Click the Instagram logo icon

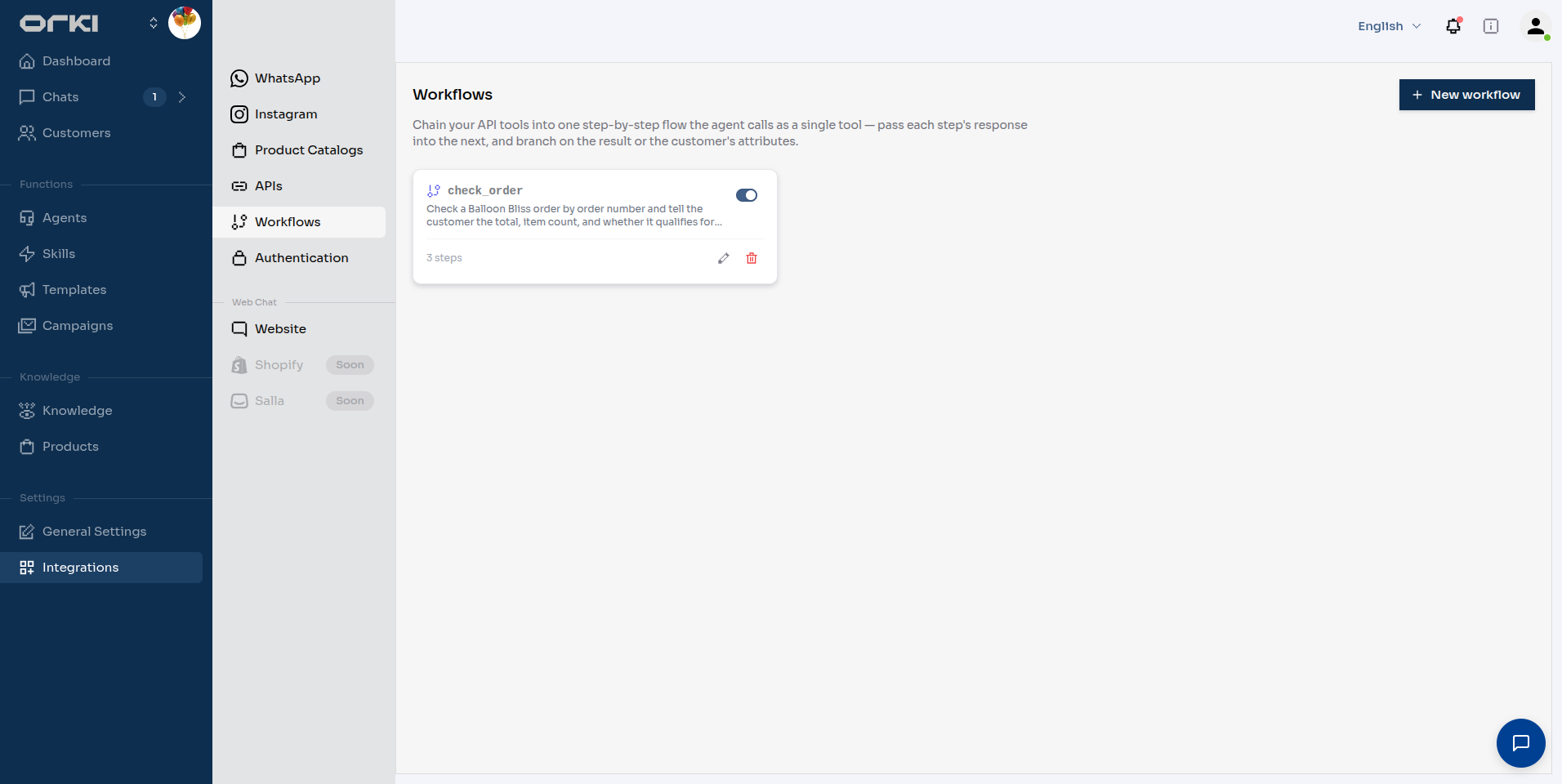tap(239, 114)
